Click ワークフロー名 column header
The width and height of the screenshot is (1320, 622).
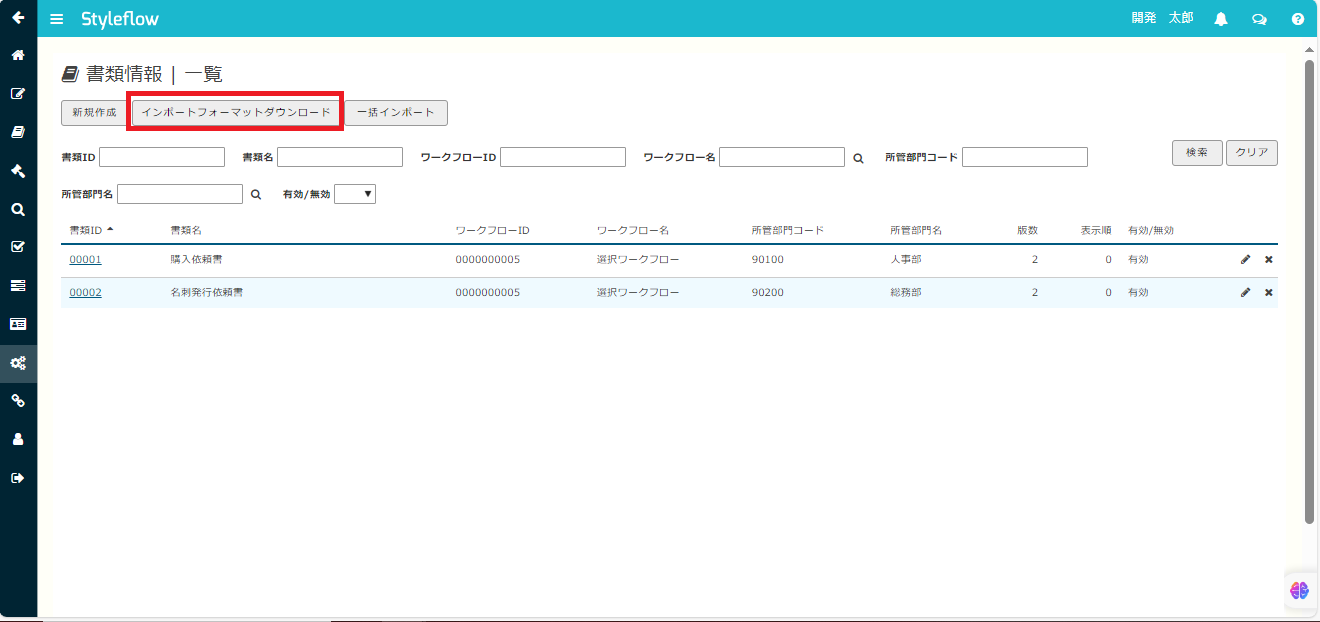(633, 230)
